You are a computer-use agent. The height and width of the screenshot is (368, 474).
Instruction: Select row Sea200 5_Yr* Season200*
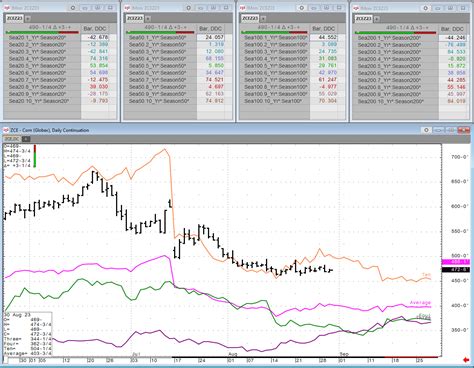[396, 66]
